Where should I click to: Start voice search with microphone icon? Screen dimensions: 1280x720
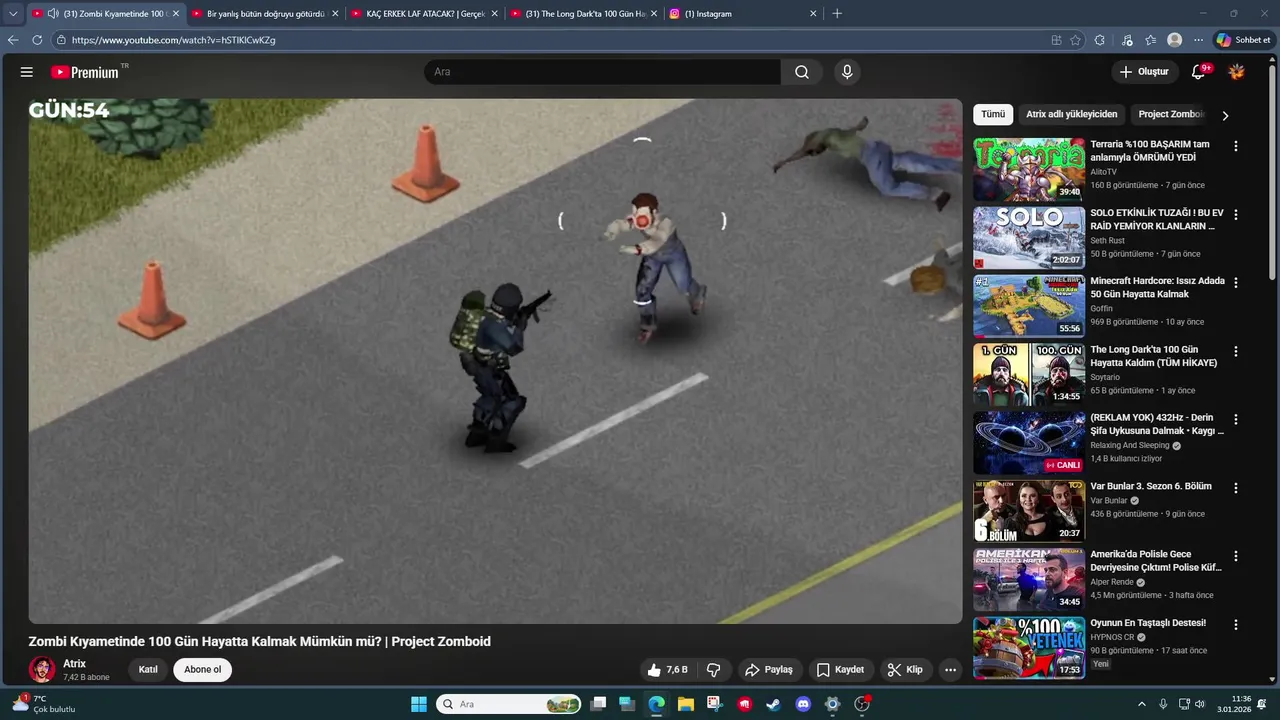(847, 72)
